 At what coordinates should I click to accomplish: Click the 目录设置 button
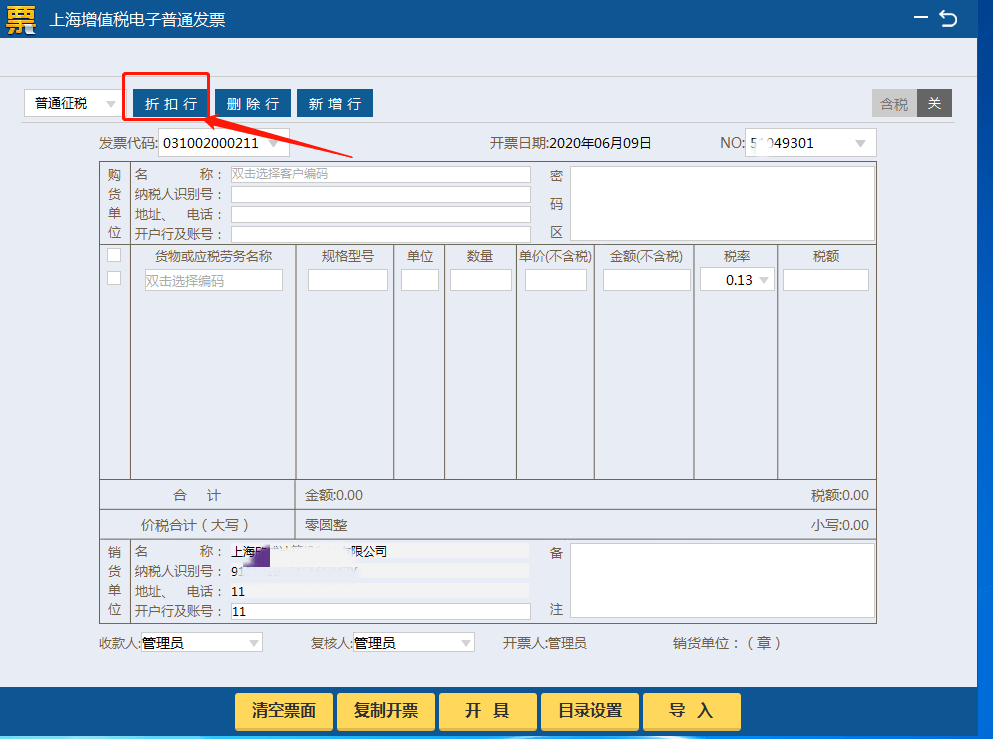point(590,711)
